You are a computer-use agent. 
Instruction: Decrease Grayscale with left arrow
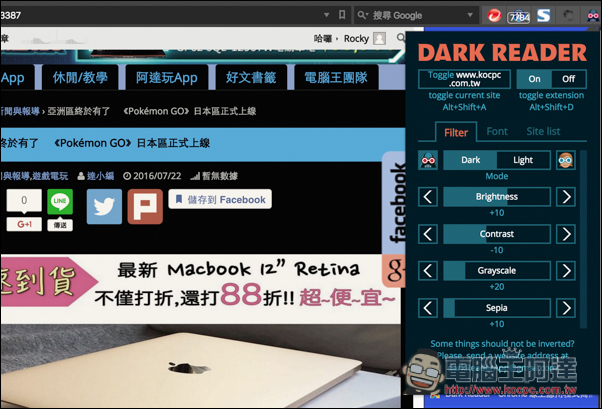tap(428, 271)
